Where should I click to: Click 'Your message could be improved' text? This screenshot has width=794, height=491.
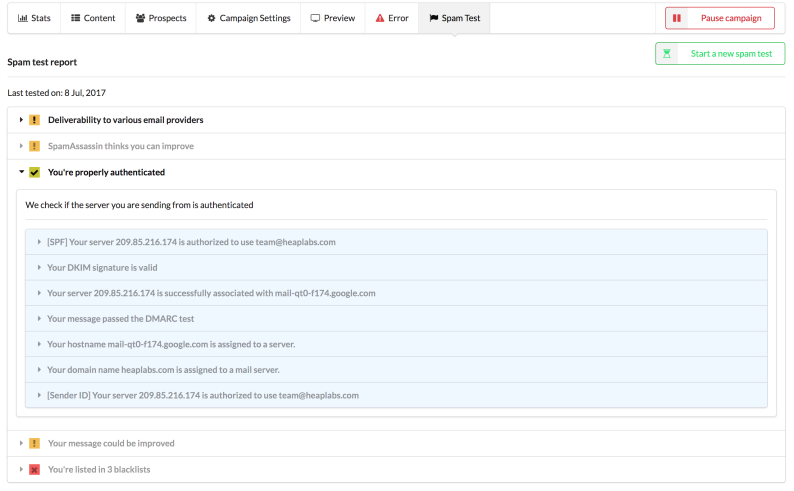(x=111, y=443)
